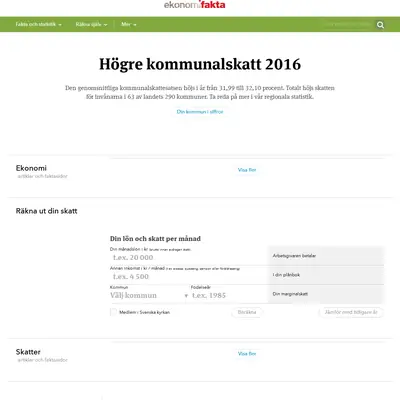Click the search text field in green bar

pos(347,24)
